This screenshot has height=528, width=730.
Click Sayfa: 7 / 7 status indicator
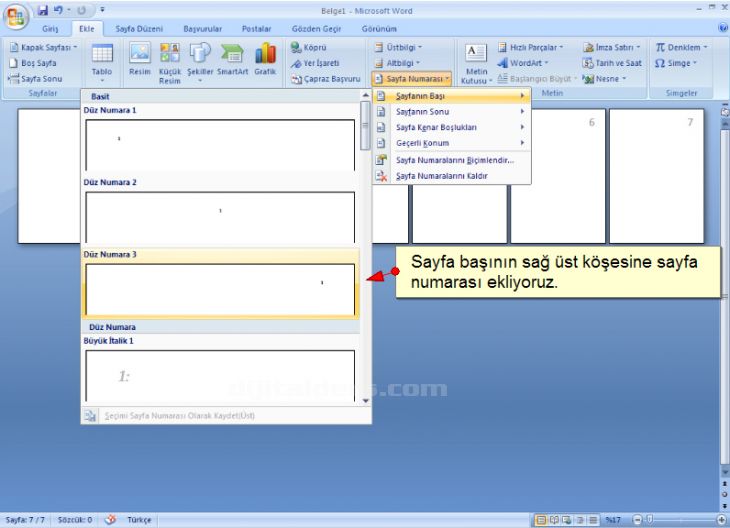pos(25,520)
